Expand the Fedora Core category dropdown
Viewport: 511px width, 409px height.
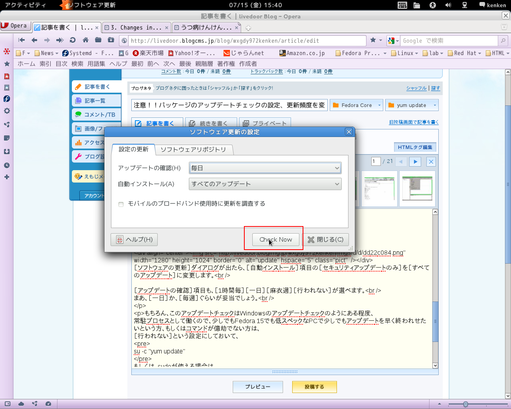coord(356,105)
